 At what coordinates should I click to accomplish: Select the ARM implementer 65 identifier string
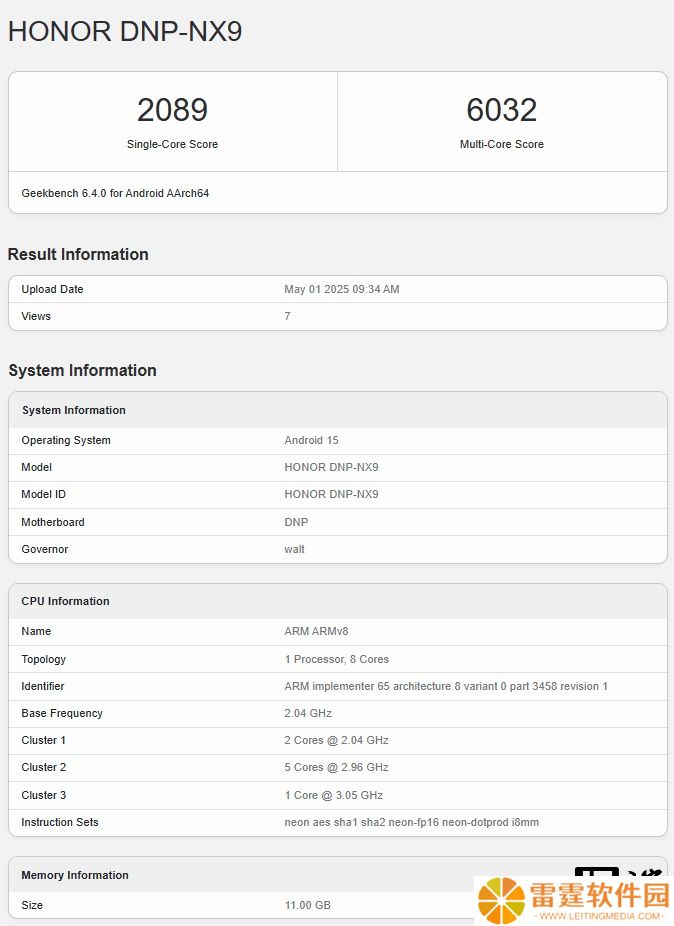click(x=446, y=686)
